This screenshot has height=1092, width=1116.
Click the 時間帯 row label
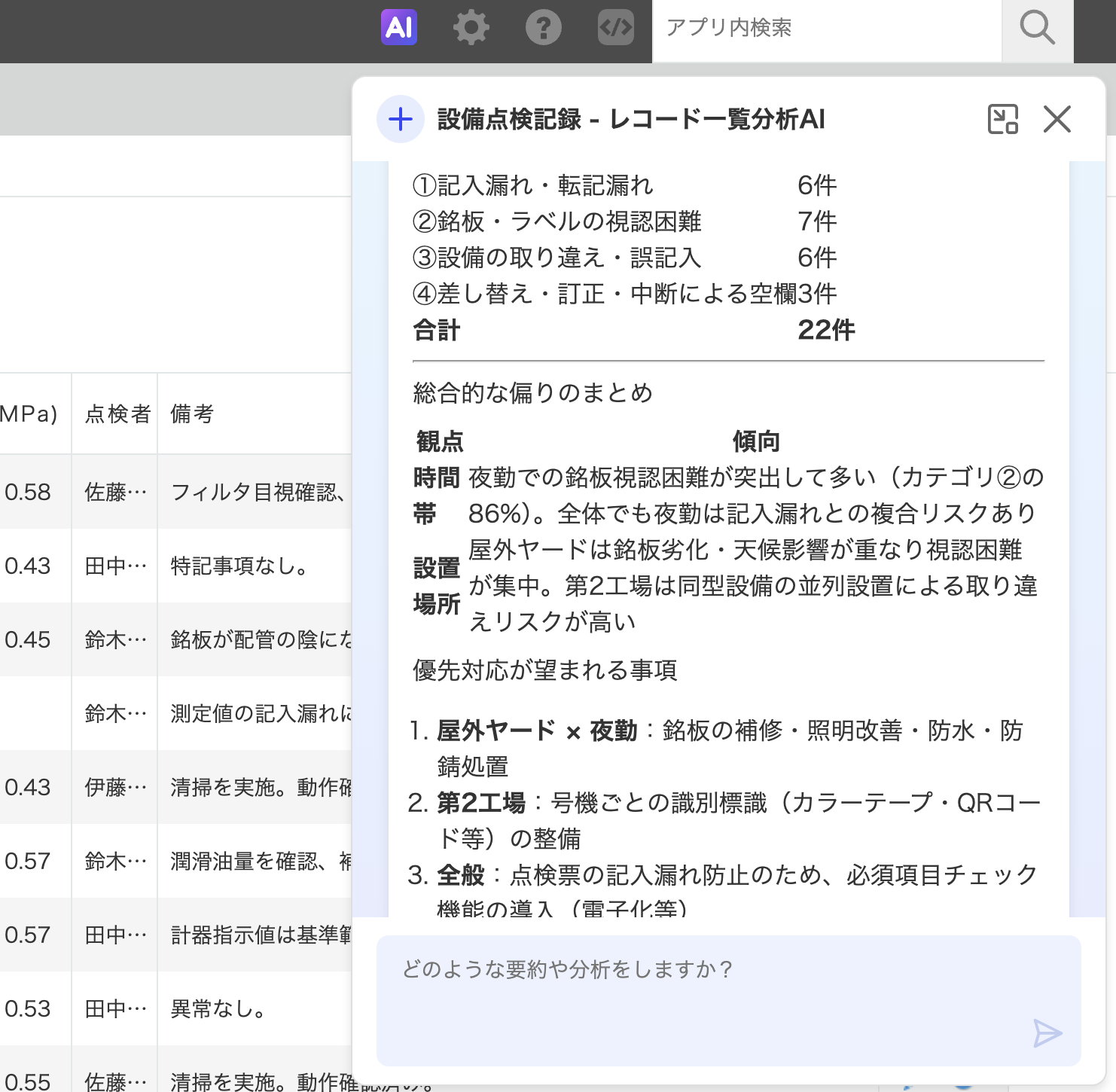[437, 496]
